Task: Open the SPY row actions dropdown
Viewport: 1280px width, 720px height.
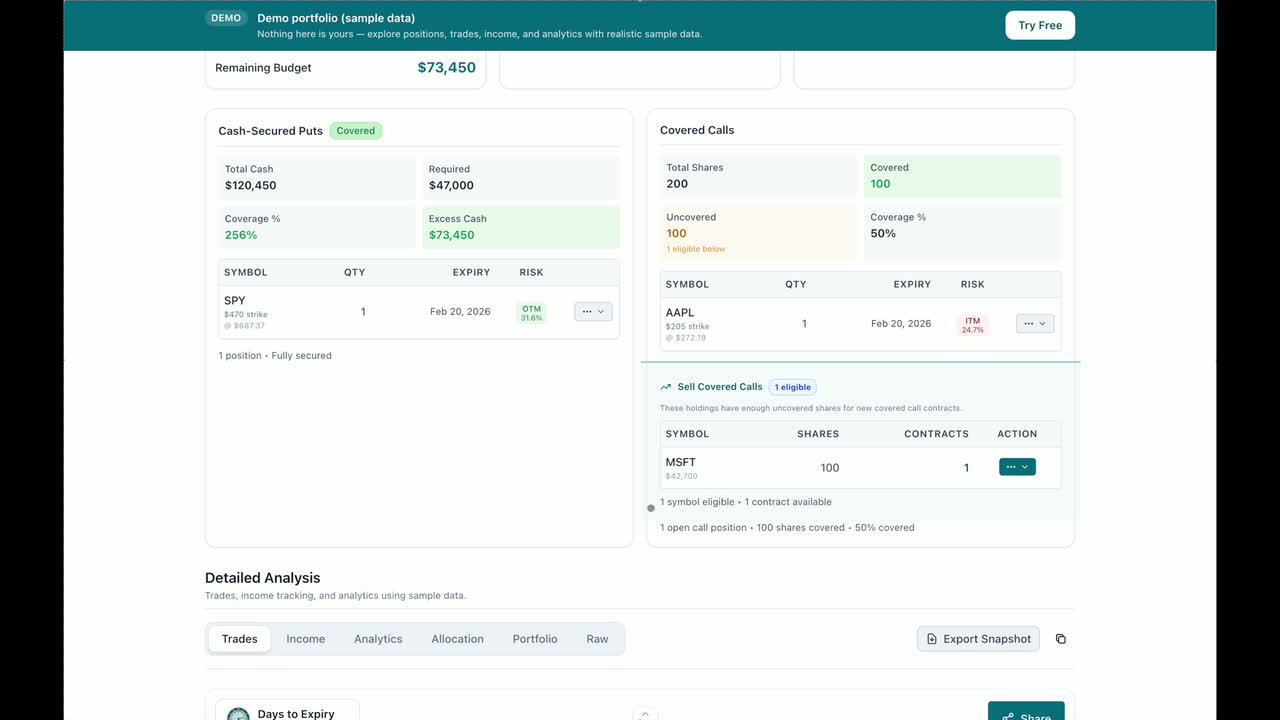Action: click(x=593, y=312)
